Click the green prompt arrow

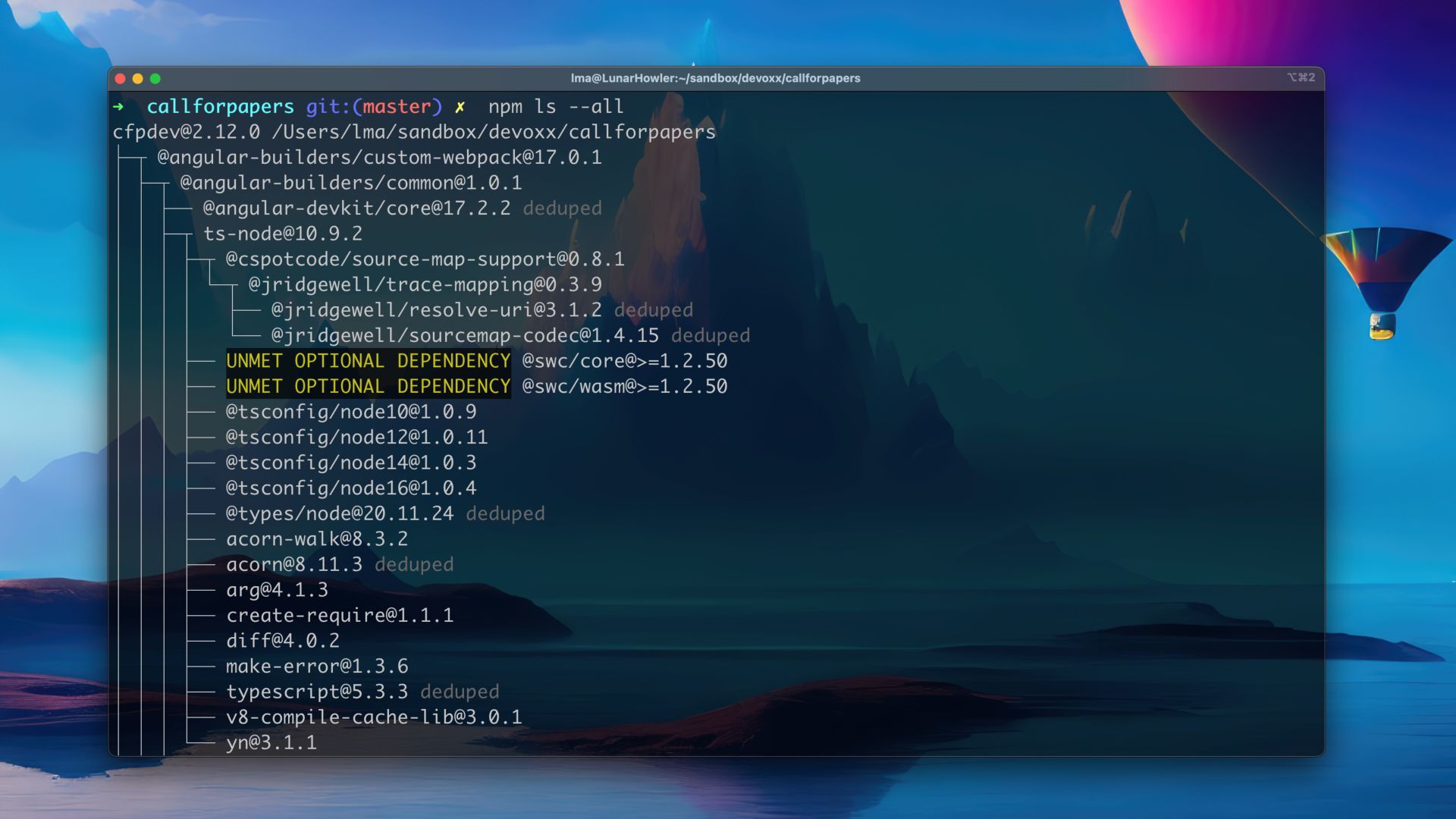[118, 107]
